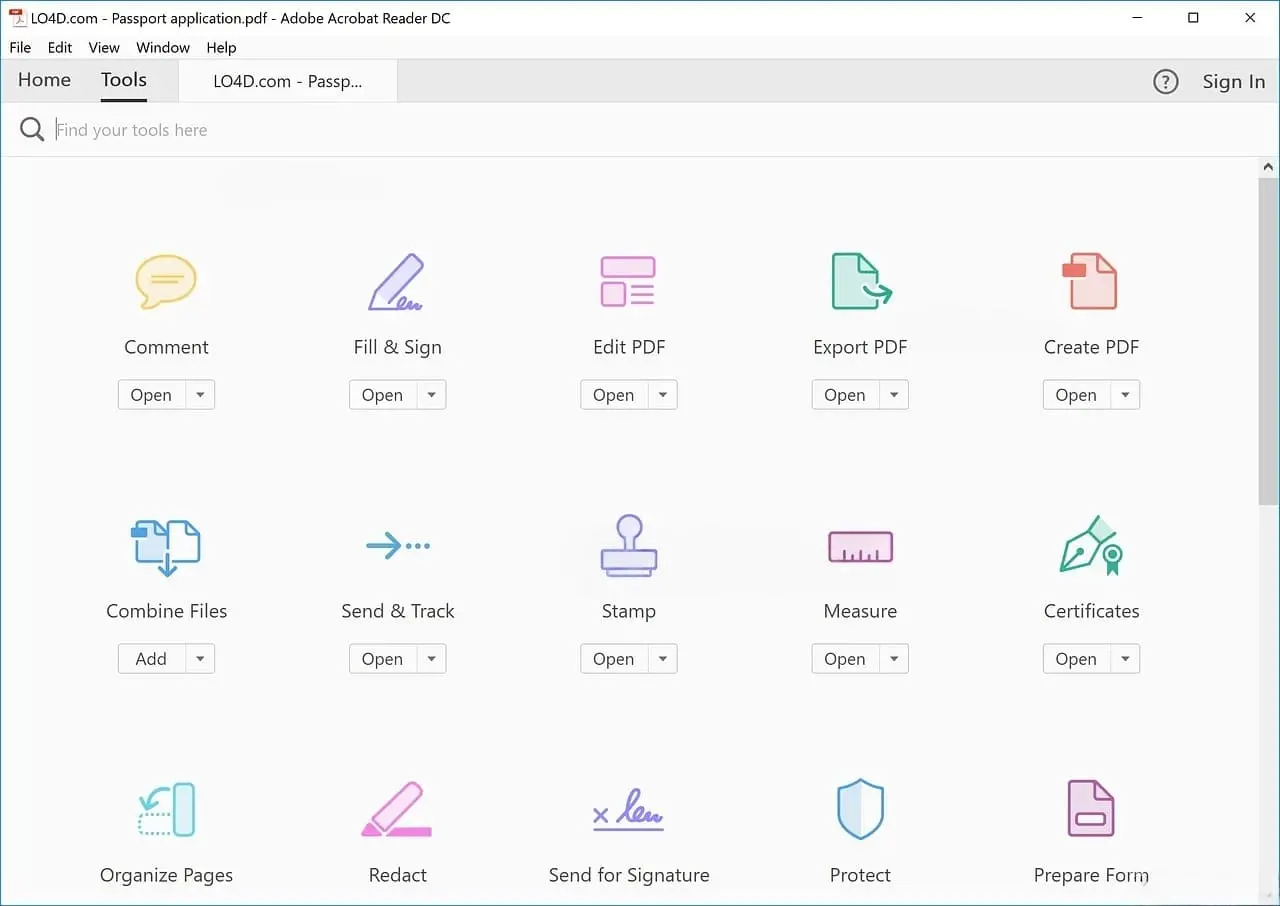This screenshot has width=1280, height=906.
Task: Click the Open button under Measure
Action: point(846,659)
